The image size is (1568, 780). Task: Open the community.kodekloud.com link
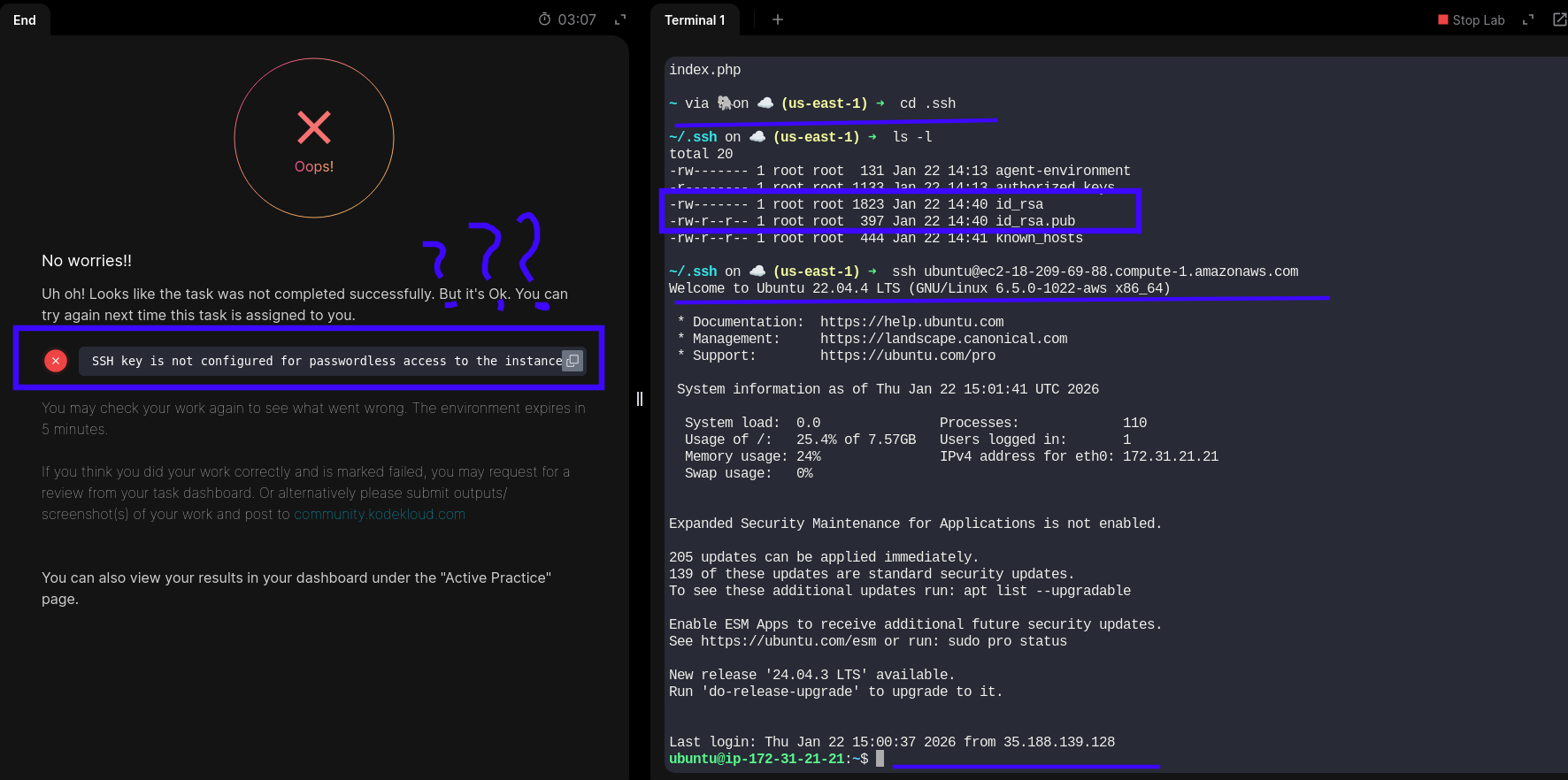click(x=380, y=515)
